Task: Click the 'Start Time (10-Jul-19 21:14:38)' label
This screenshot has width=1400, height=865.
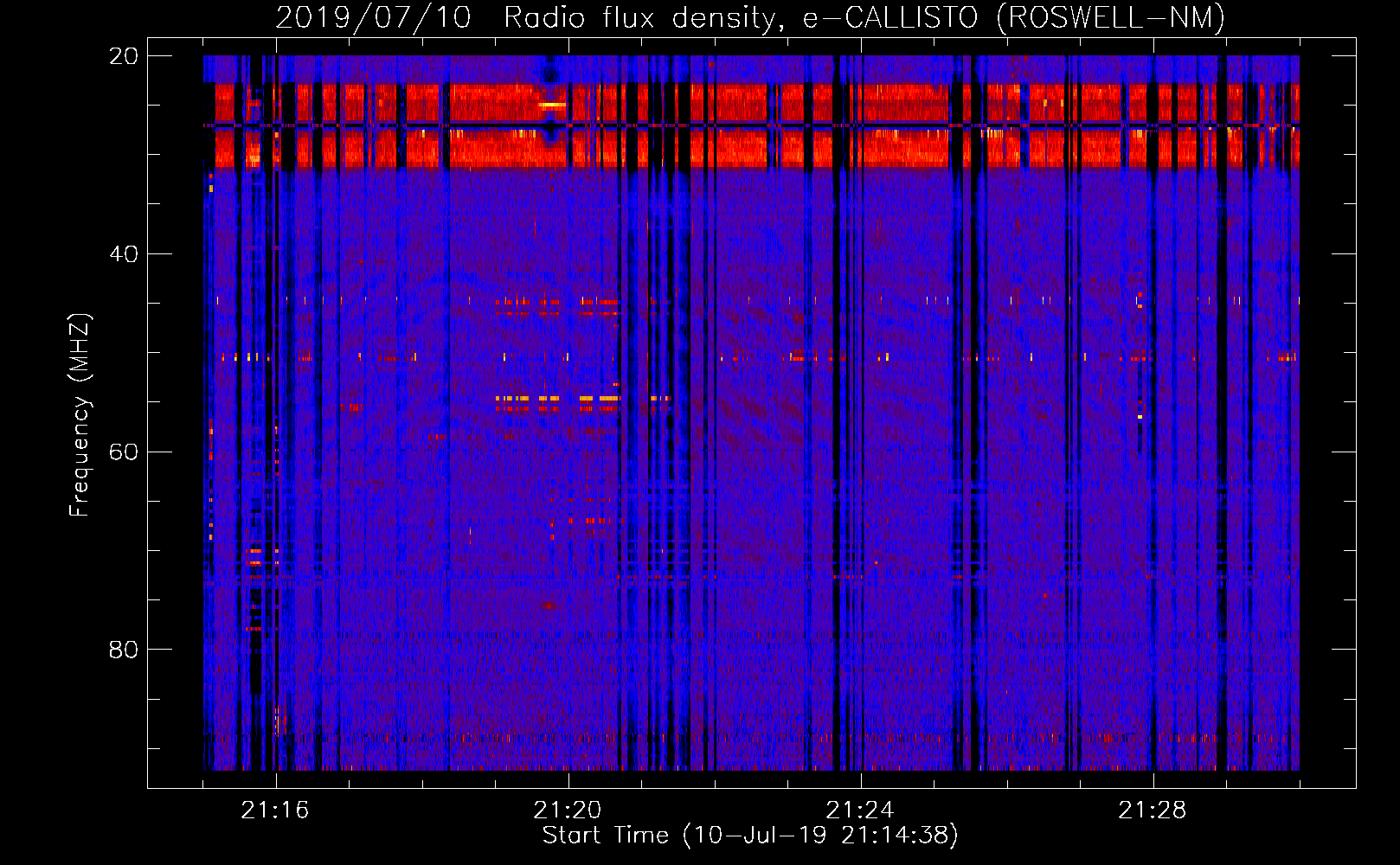Action: pos(750,836)
